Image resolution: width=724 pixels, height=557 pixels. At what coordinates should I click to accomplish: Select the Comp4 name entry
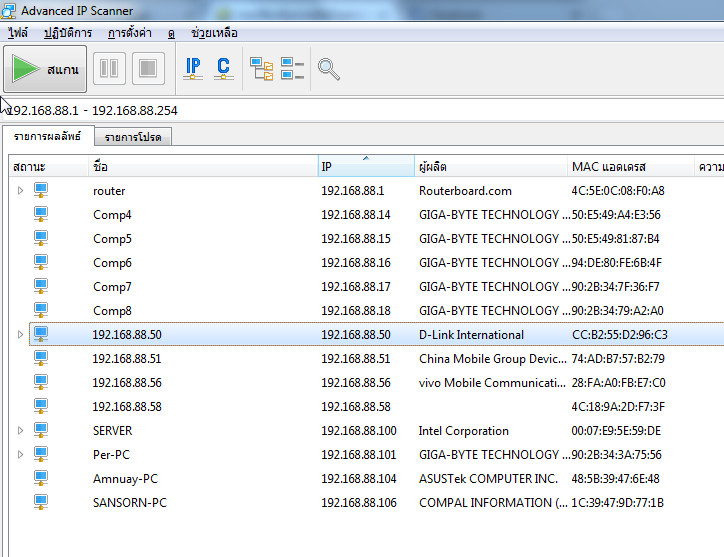[112, 215]
